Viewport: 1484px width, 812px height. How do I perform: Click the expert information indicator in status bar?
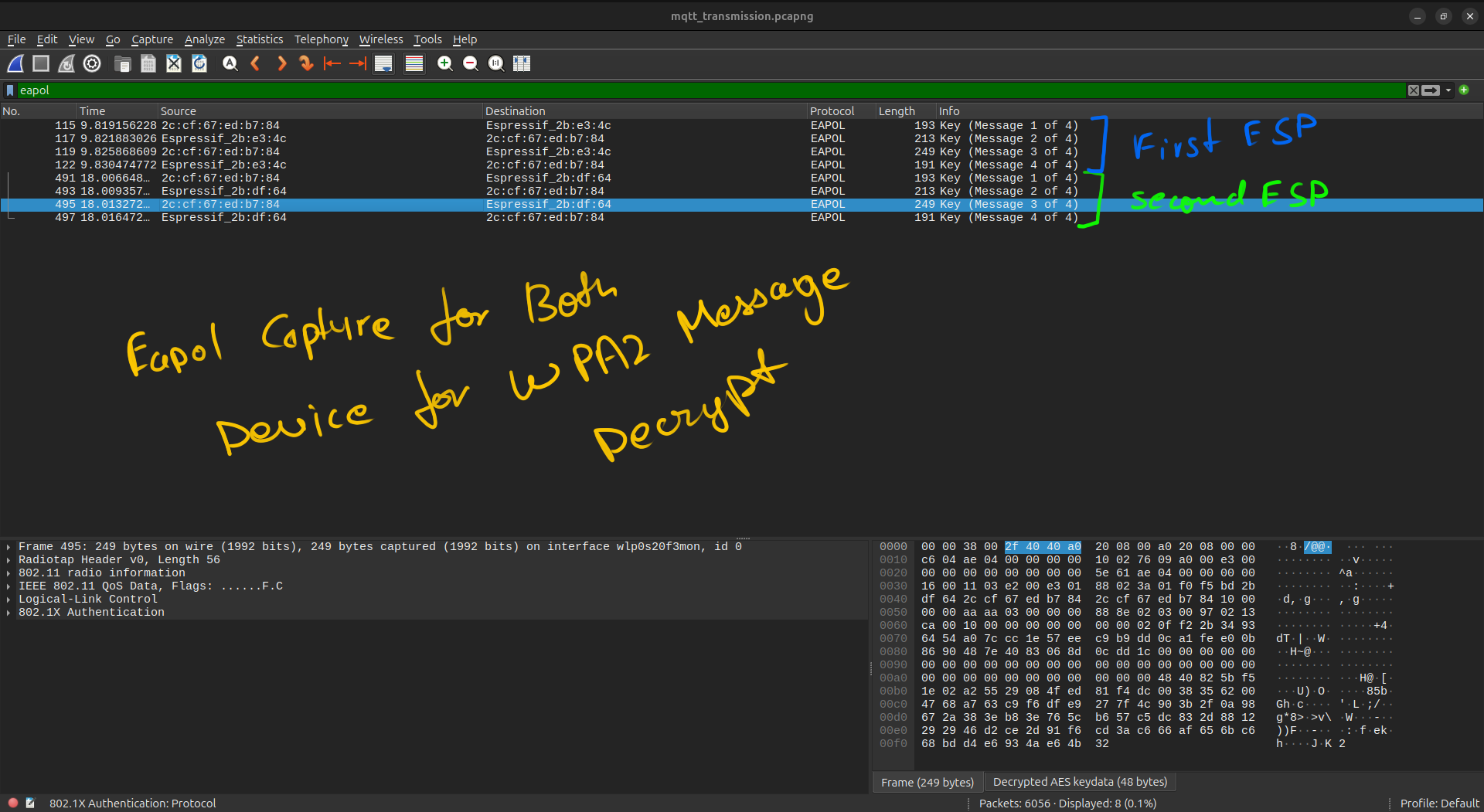click(x=13, y=804)
